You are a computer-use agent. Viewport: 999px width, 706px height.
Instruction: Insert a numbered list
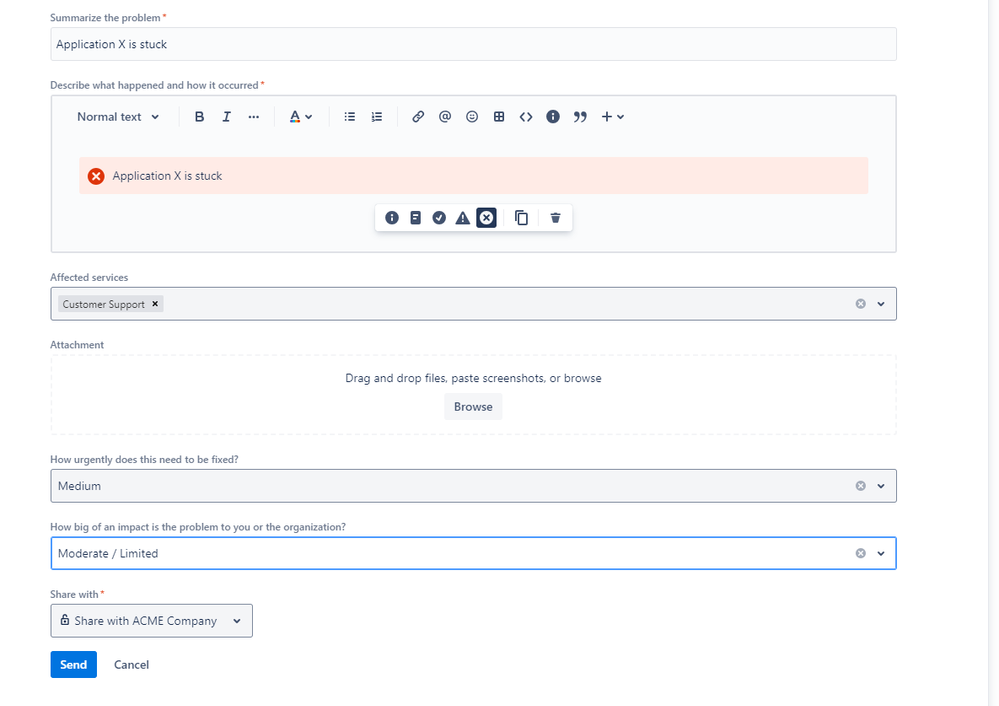pyautogui.click(x=377, y=117)
